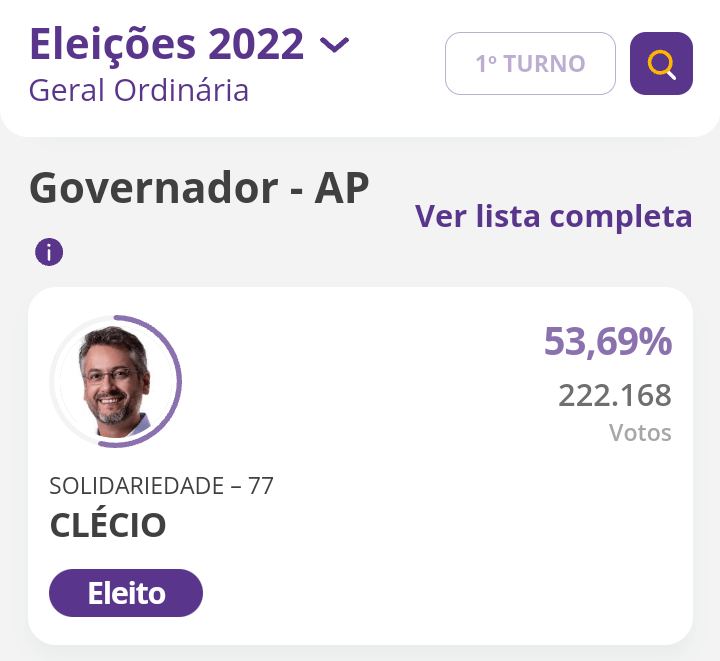This screenshot has height=661, width=720.
Task: Toggle the 1º TURNO round selector
Action: (x=529, y=64)
